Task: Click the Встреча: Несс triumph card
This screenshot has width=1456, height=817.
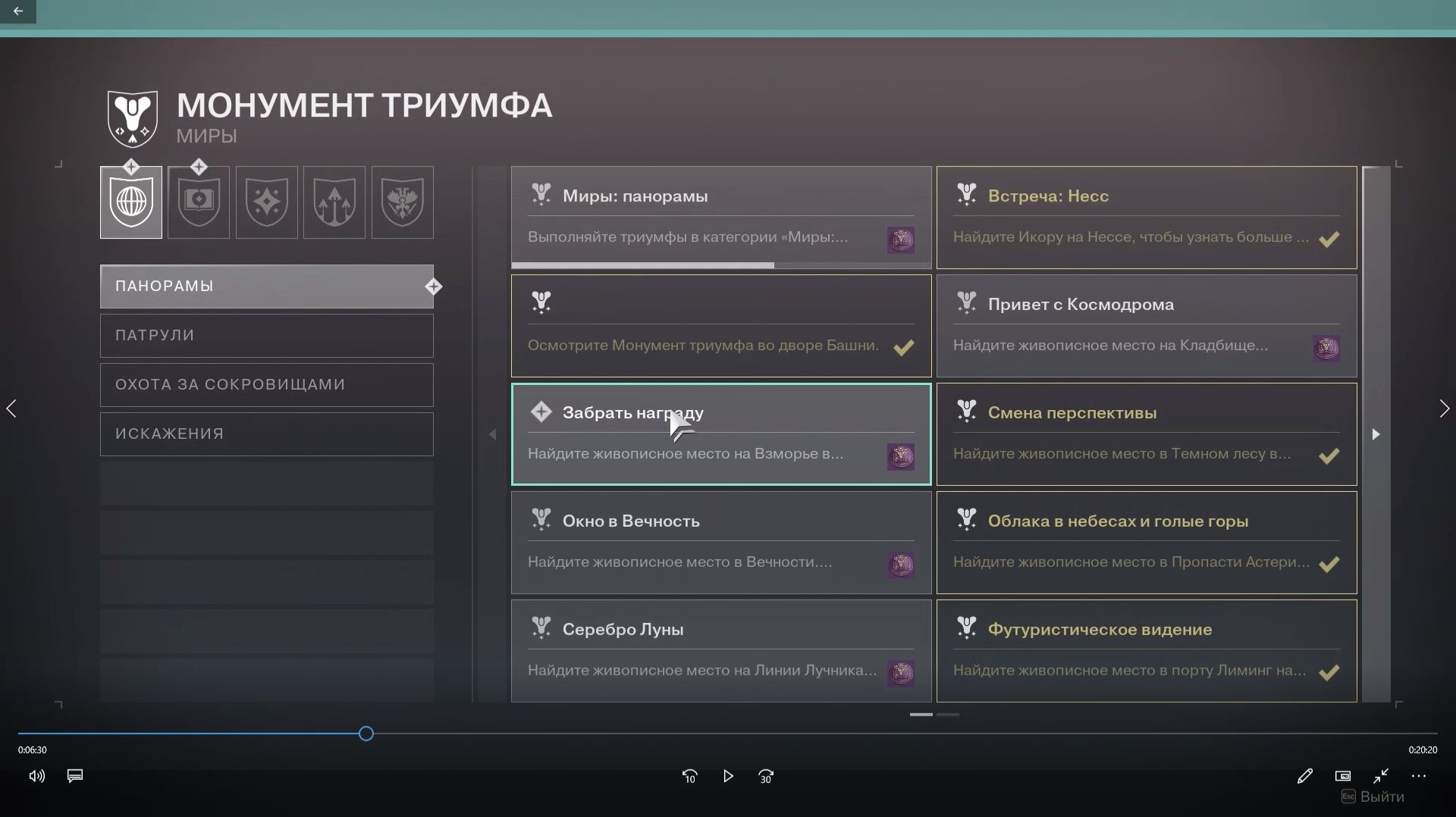Action: [1147, 218]
